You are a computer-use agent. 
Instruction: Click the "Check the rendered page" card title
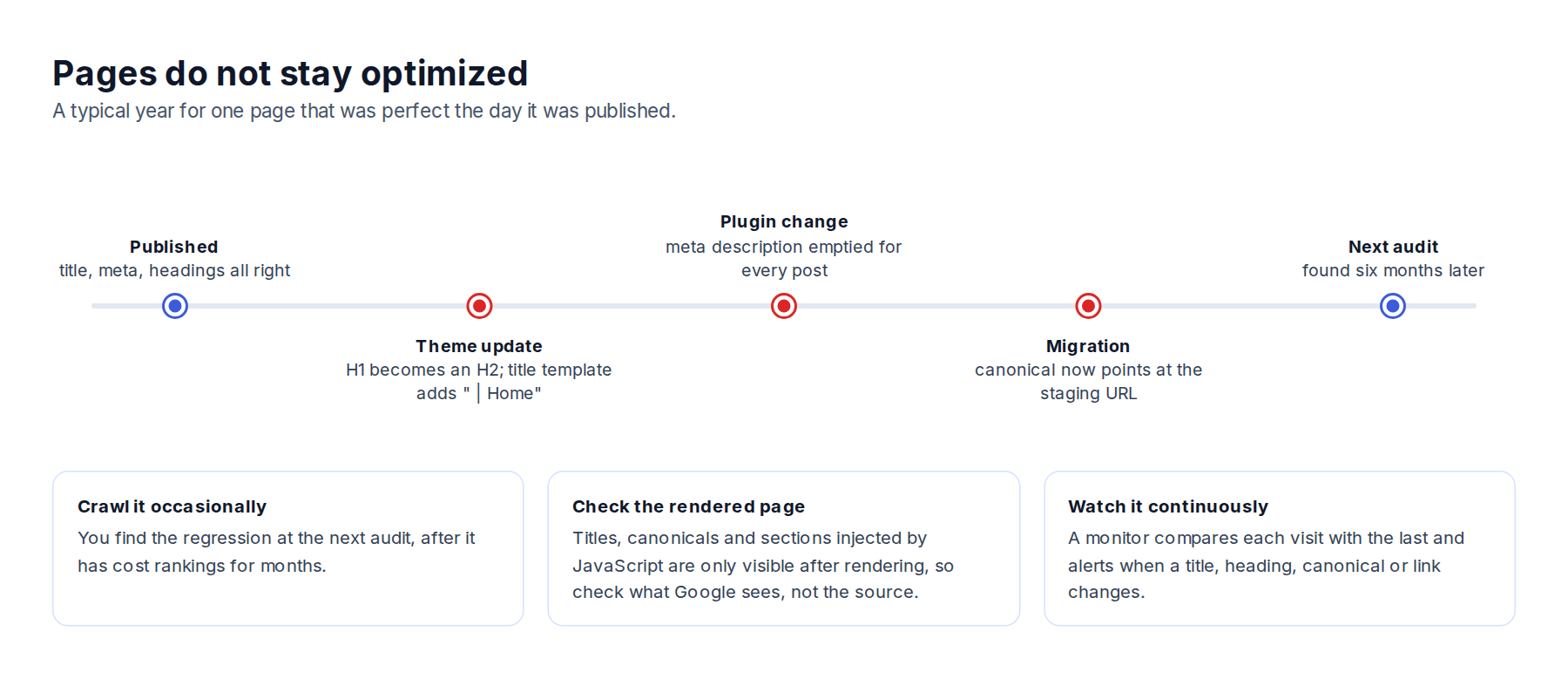(688, 506)
